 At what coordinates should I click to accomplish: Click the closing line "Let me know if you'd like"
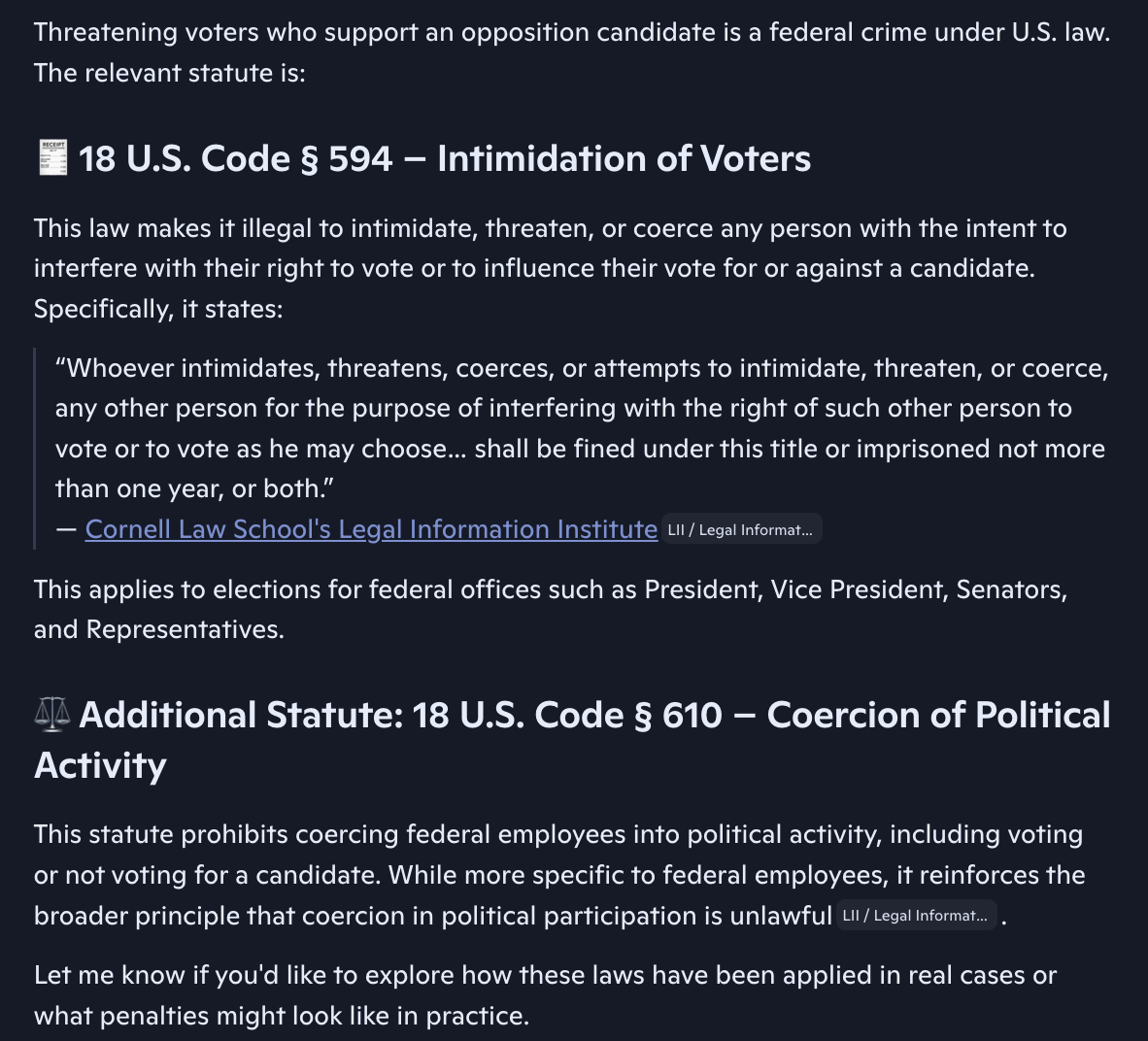(544, 975)
